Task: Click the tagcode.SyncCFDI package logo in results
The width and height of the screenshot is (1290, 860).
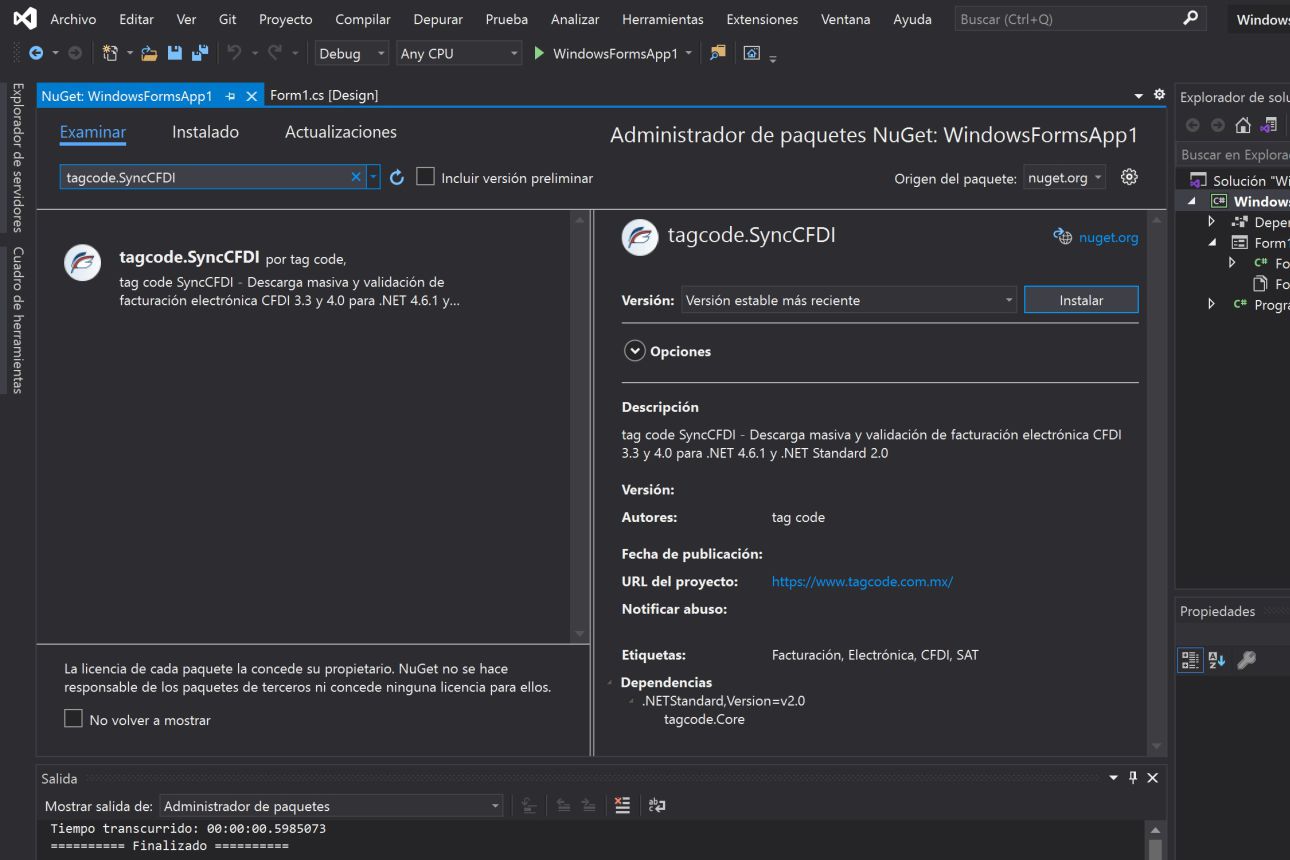Action: (82, 262)
